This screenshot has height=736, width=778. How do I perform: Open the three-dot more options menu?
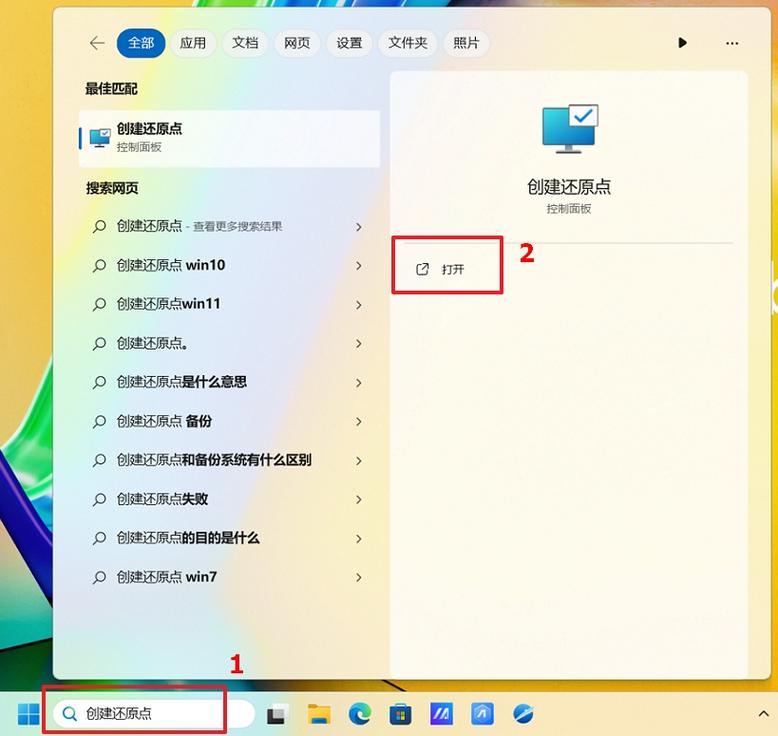coord(732,43)
